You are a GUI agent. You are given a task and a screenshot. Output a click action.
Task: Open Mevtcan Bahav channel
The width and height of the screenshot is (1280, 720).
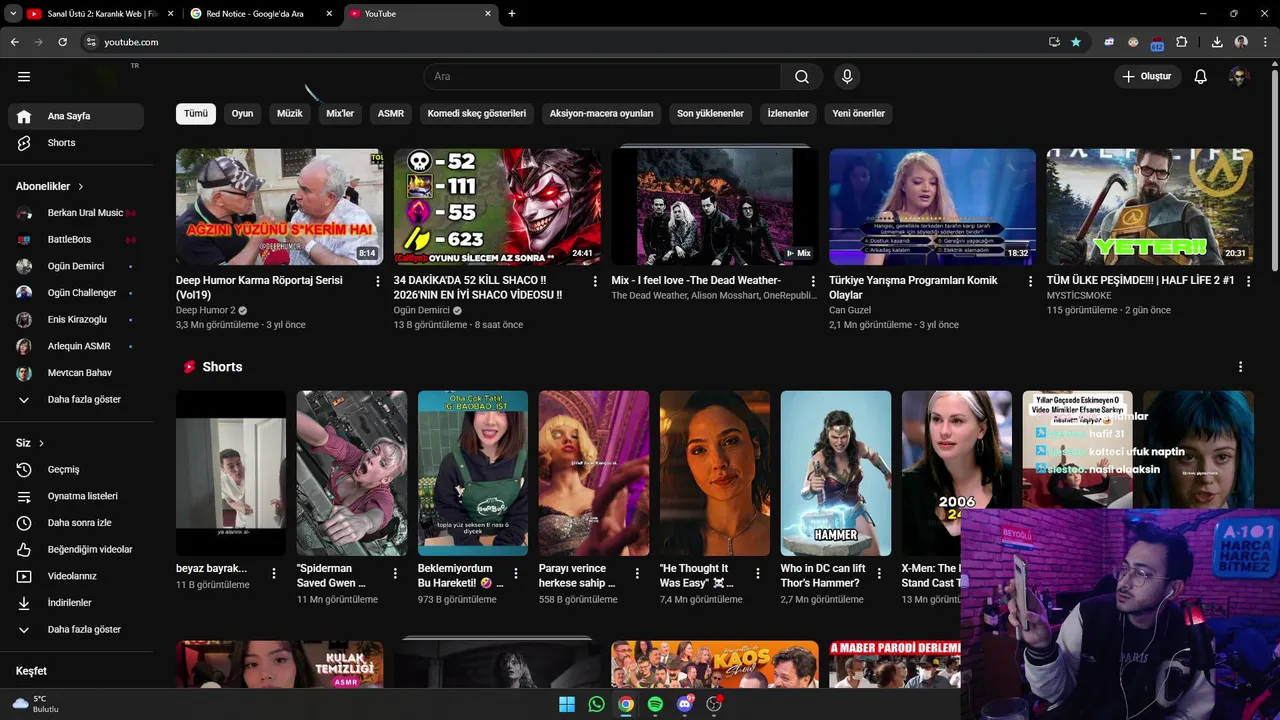click(76, 373)
